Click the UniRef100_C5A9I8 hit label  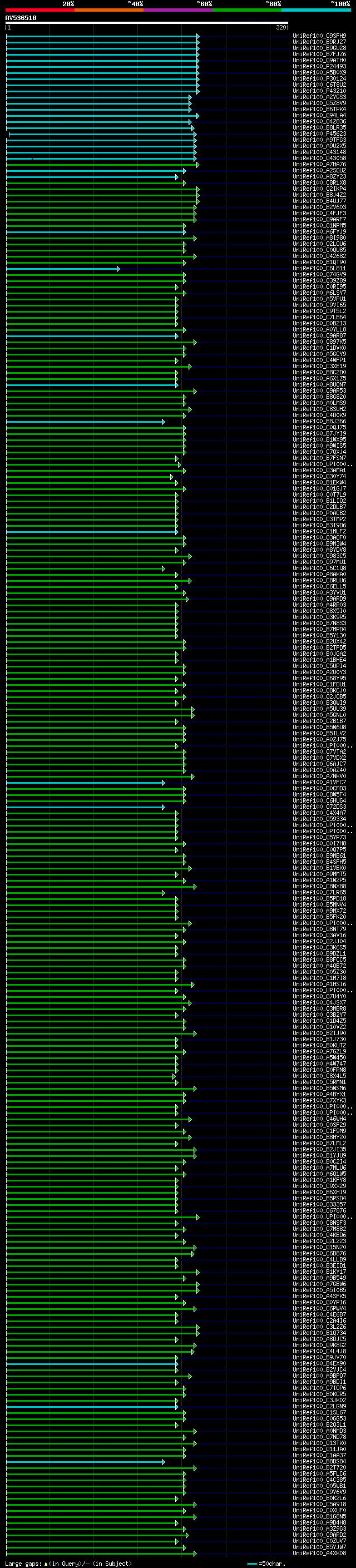click(319, 1505)
